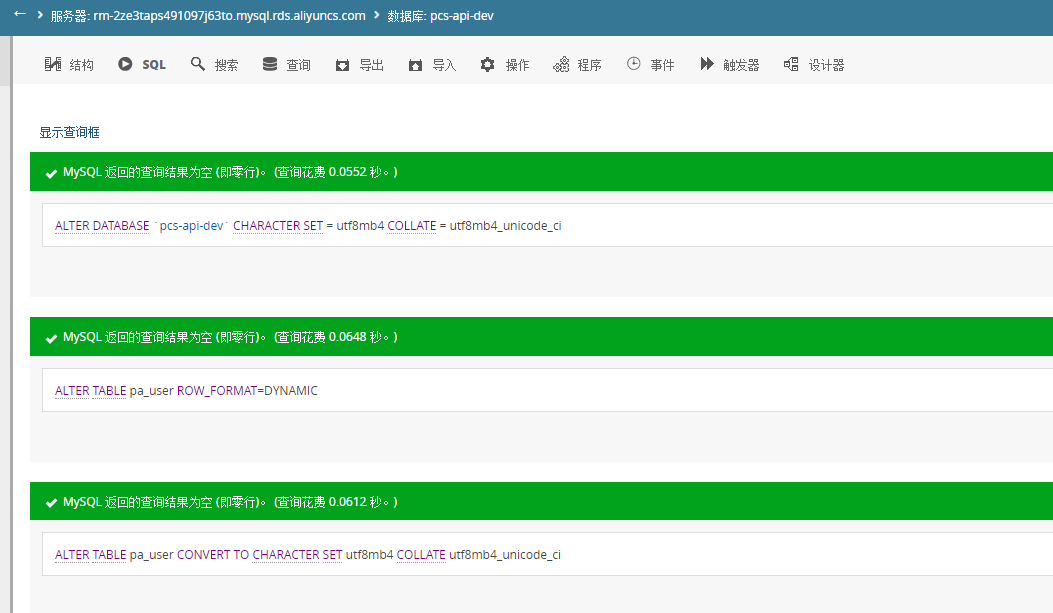Screen dimensions: 1053x613
Task: Open database pcs-api-dev breadcrumb link
Action: tap(441, 15)
